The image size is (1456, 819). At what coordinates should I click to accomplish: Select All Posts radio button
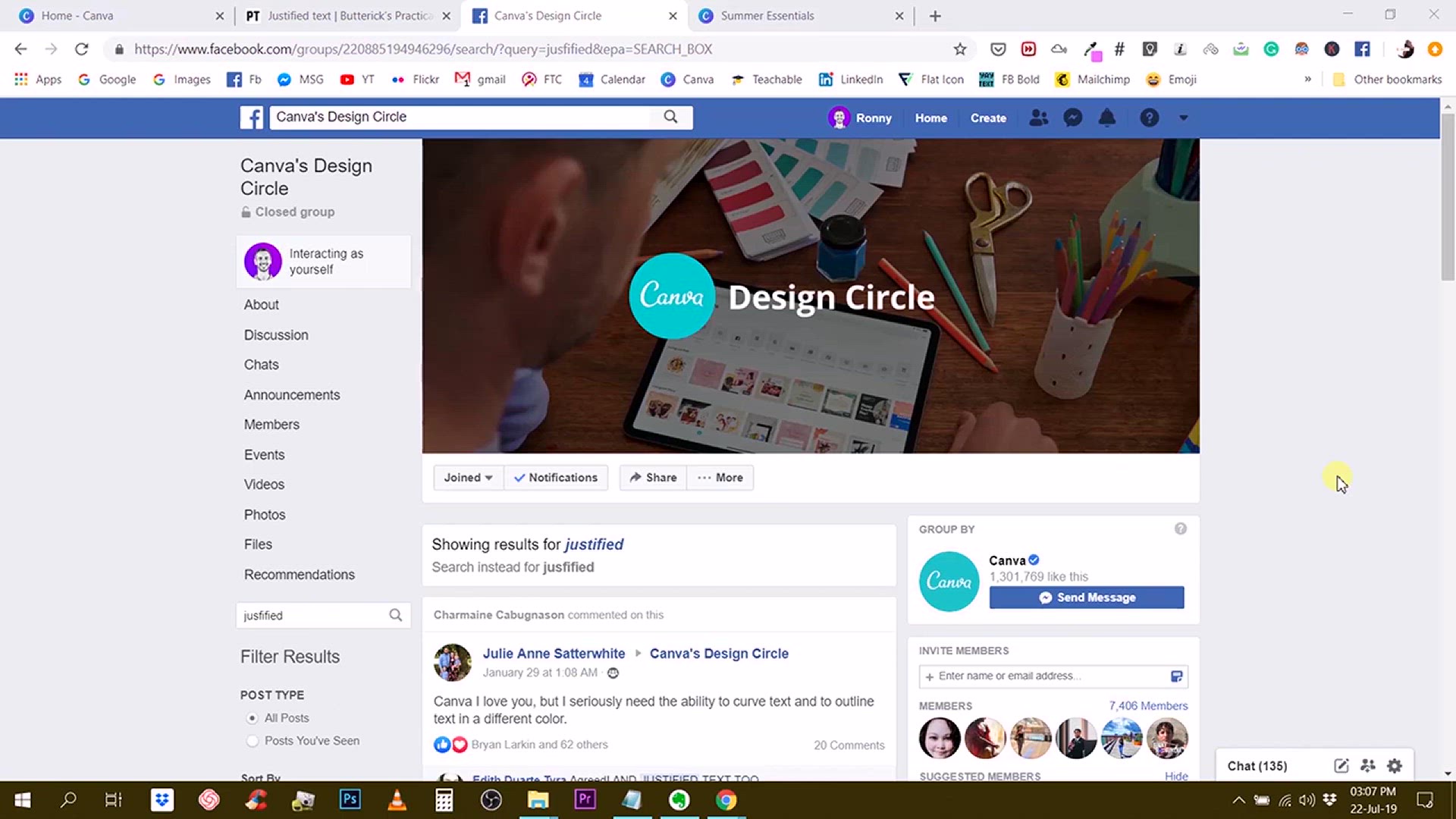pyautogui.click(x=252, y=718)
